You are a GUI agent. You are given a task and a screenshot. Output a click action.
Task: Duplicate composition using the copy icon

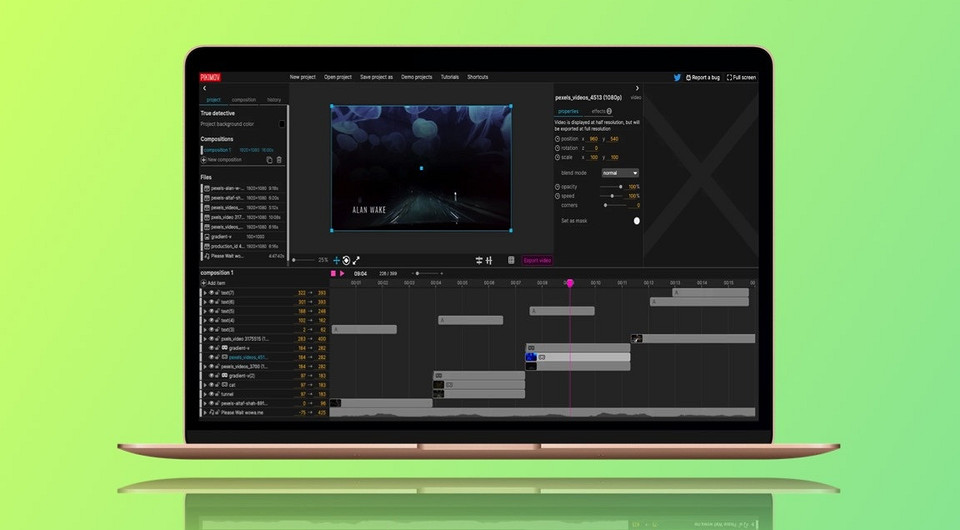pos(269,160)
